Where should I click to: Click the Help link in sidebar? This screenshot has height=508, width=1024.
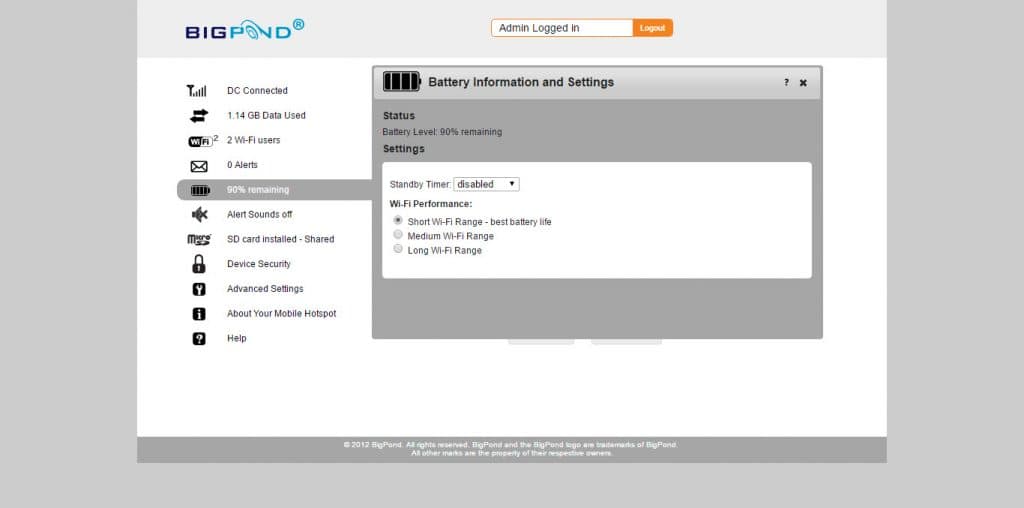pos(236,339)
